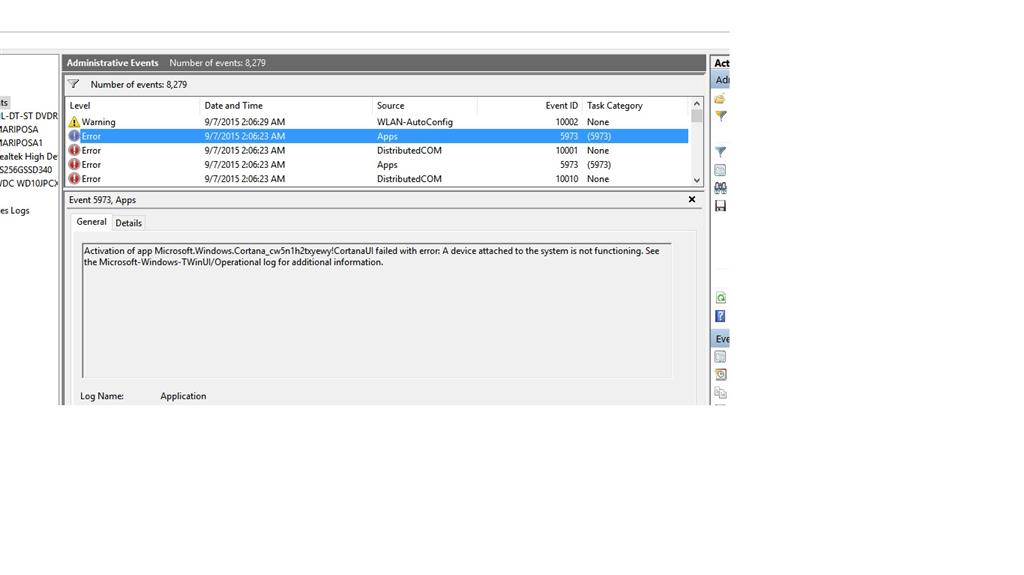This screenshot has height=575, width=1024.
Task: Click the event list scrollbar thumb
Action: [x=697, y=116]
